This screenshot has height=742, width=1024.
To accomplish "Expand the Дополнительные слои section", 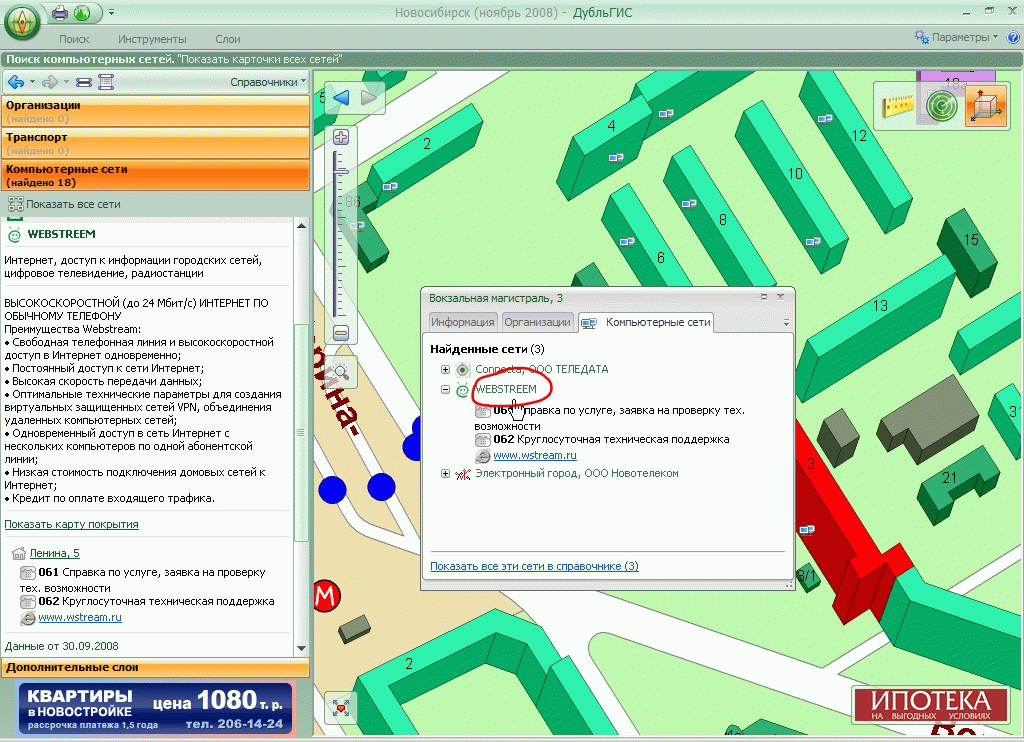I will click(x=156, y=668).
